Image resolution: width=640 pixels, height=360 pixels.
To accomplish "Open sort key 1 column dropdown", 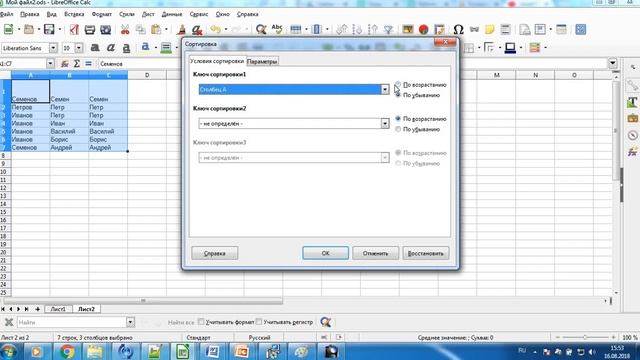I will [384, 89].
